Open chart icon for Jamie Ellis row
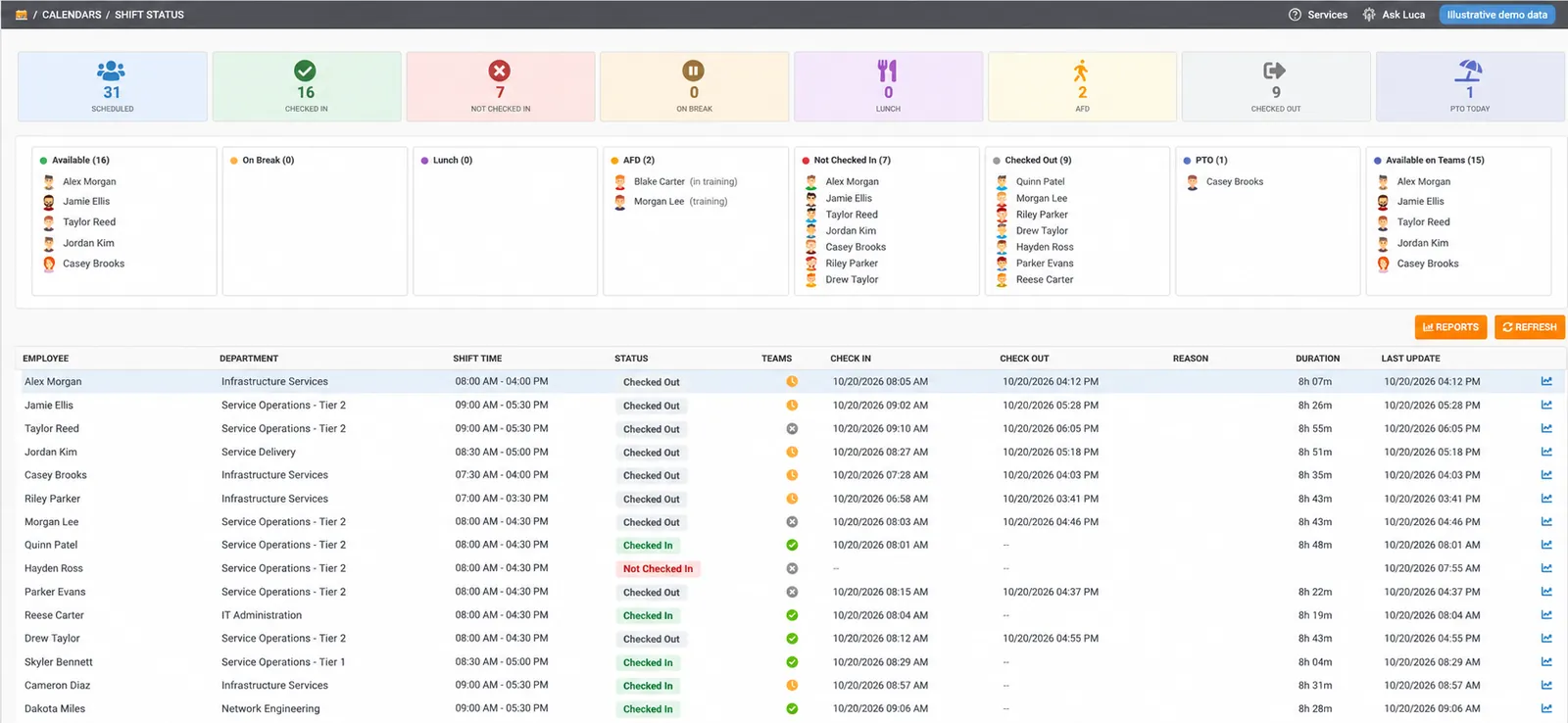 click(1546, 405)
